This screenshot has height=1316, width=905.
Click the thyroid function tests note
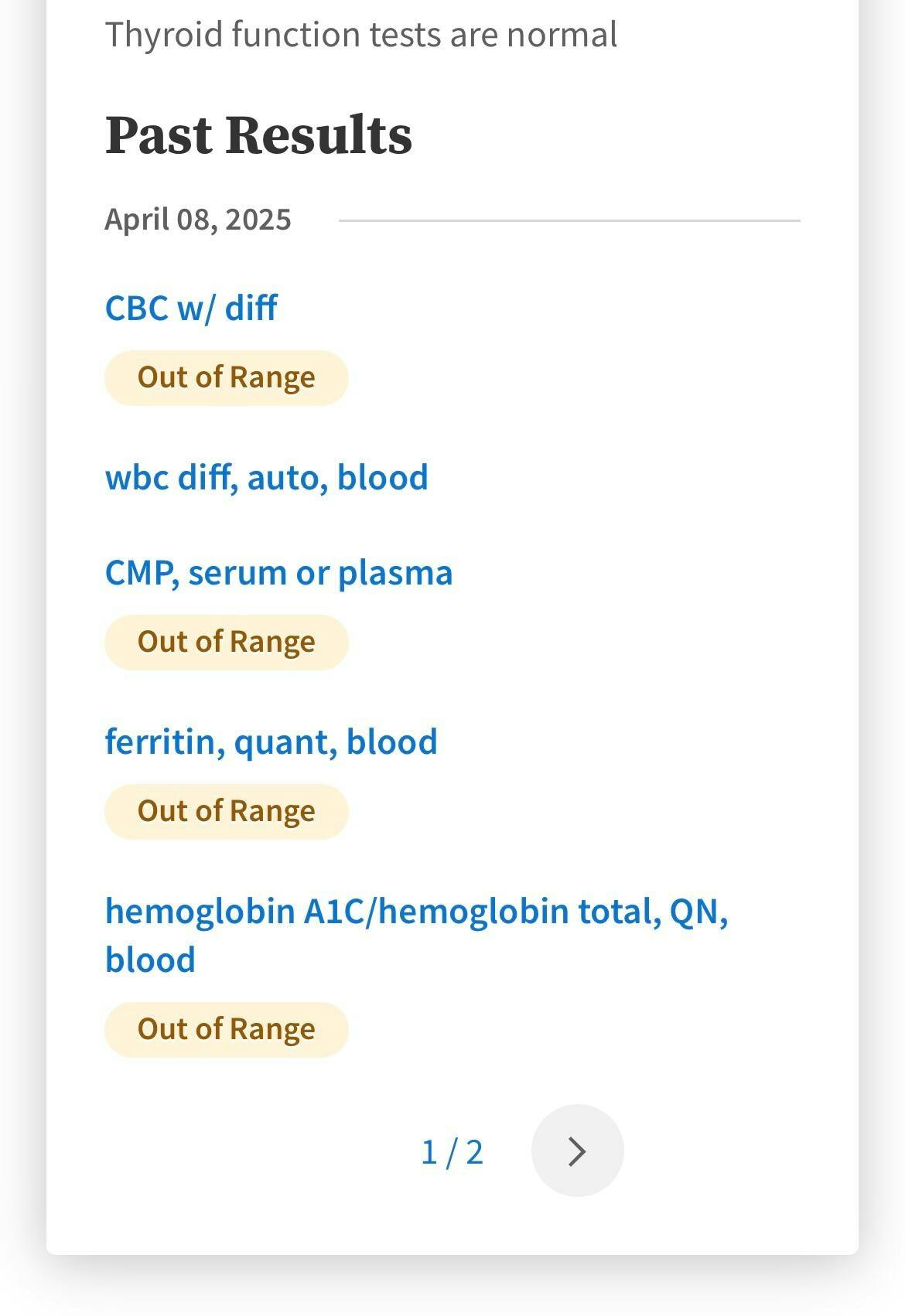coord(360,35)
